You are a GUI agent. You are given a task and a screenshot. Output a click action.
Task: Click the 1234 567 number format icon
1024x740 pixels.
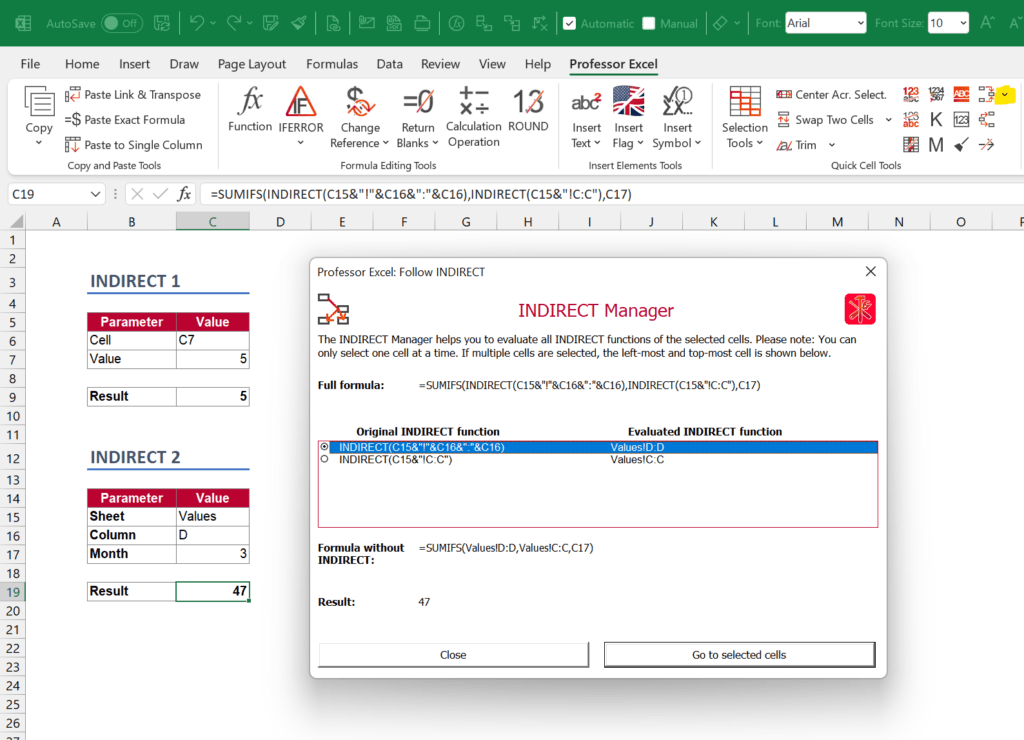click(936, 95)
